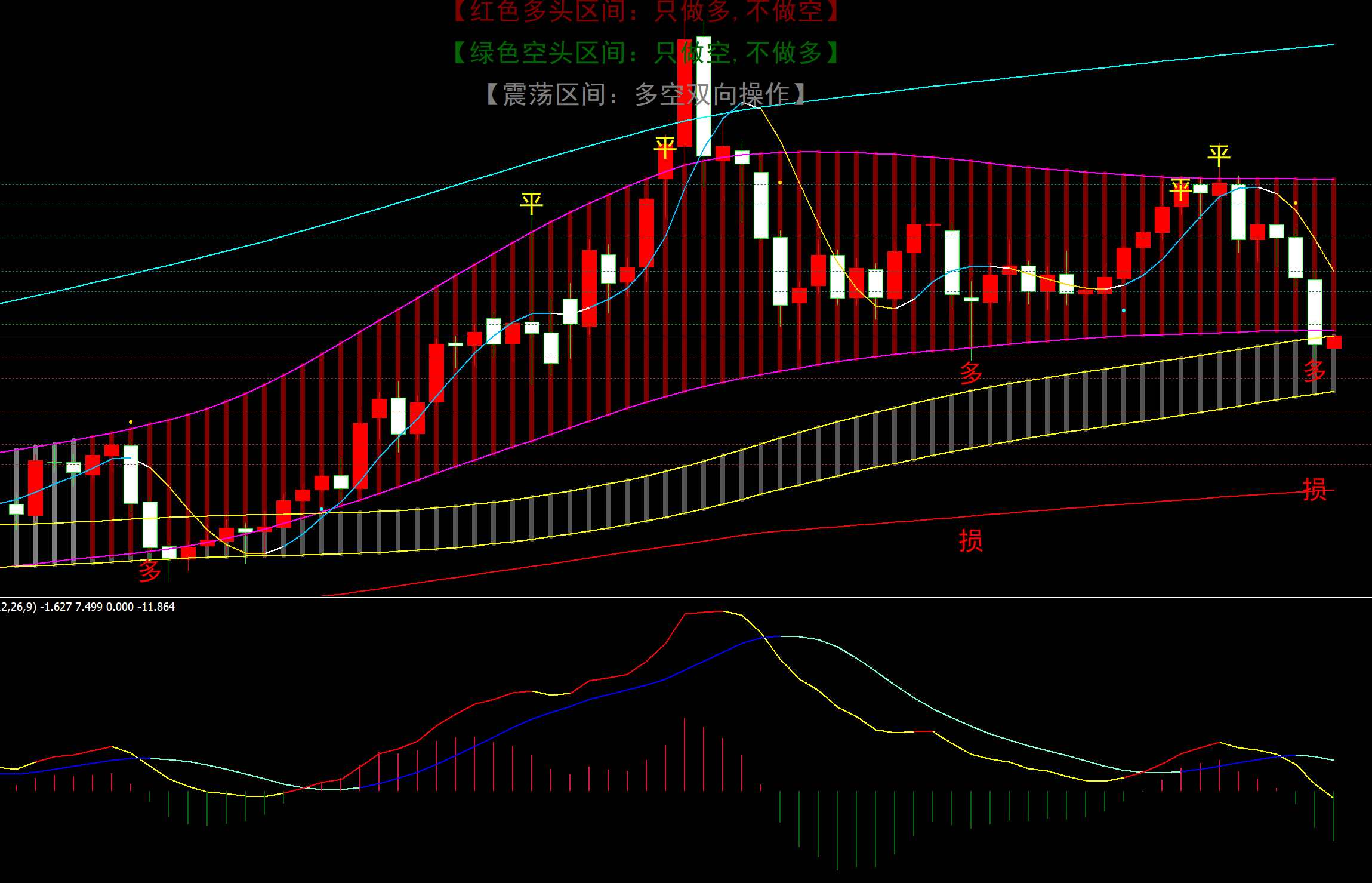The height and width of the screenshot is (883, 1372).
Task: Click the deepest green MACD histogram bar
Action: click(x=837, y=830)
